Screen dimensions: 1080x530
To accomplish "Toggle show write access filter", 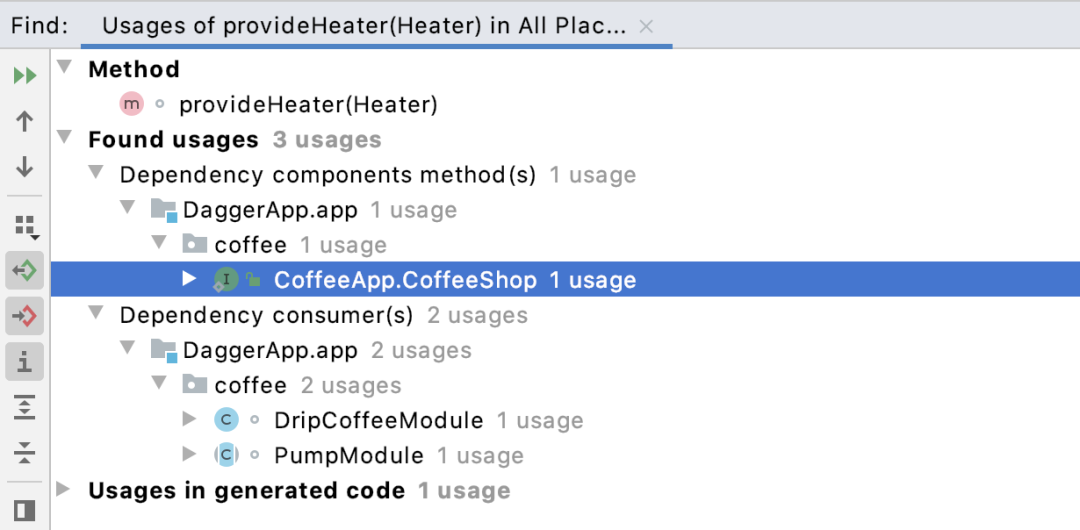I will coord(25,316).
